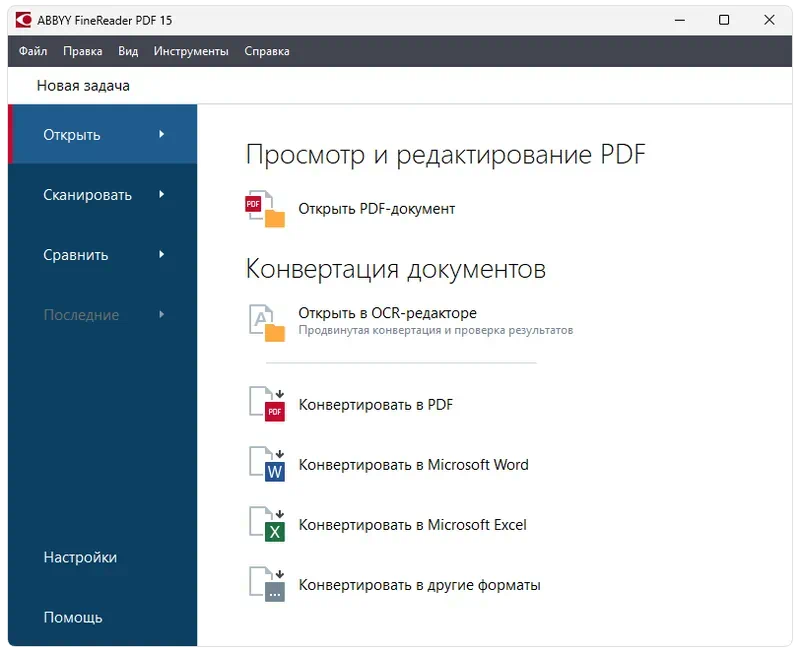This screenshot has height=654, width=800.
Task: Open the Инструменты menu
Action: (x=191, y=51)
